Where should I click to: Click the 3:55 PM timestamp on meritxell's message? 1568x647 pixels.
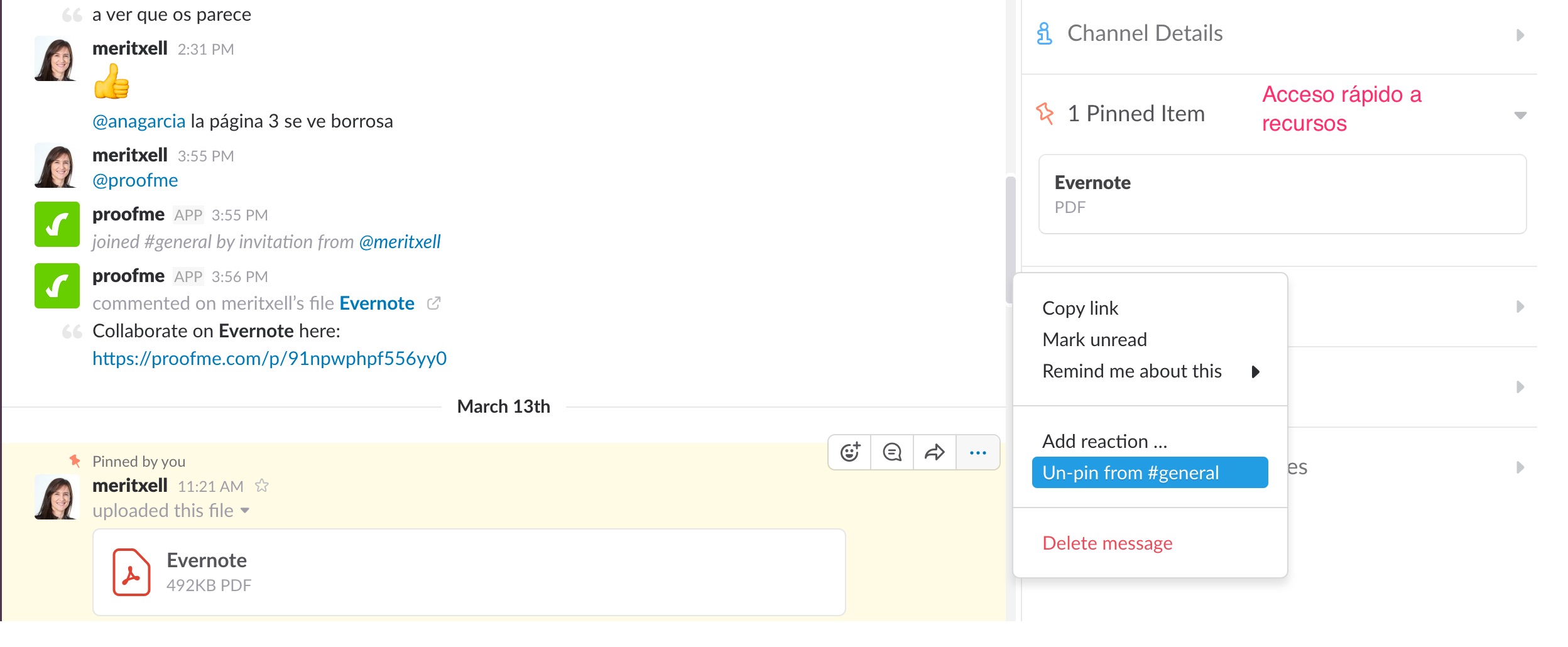coord(206,156)
